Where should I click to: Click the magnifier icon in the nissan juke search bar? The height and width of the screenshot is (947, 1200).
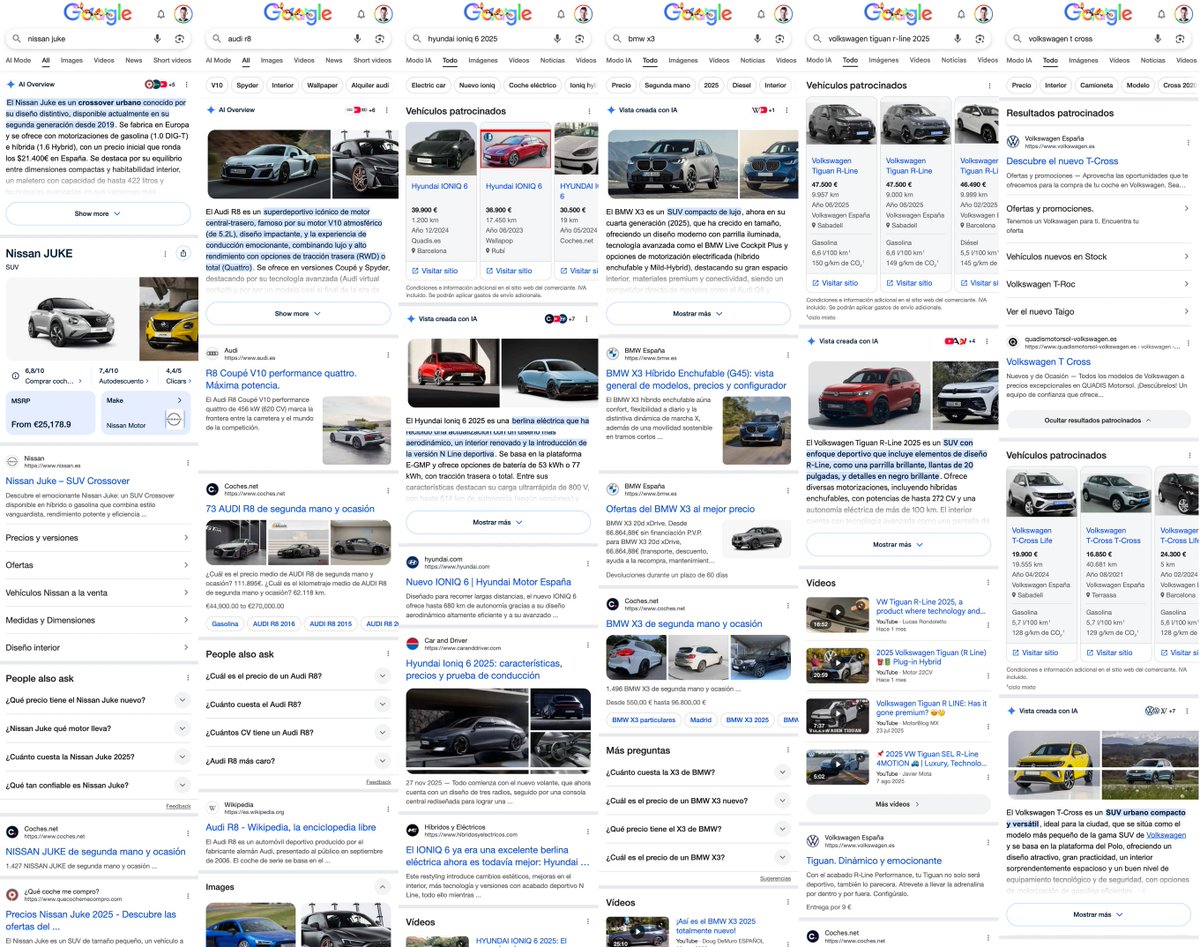click(x=18, y=38)
